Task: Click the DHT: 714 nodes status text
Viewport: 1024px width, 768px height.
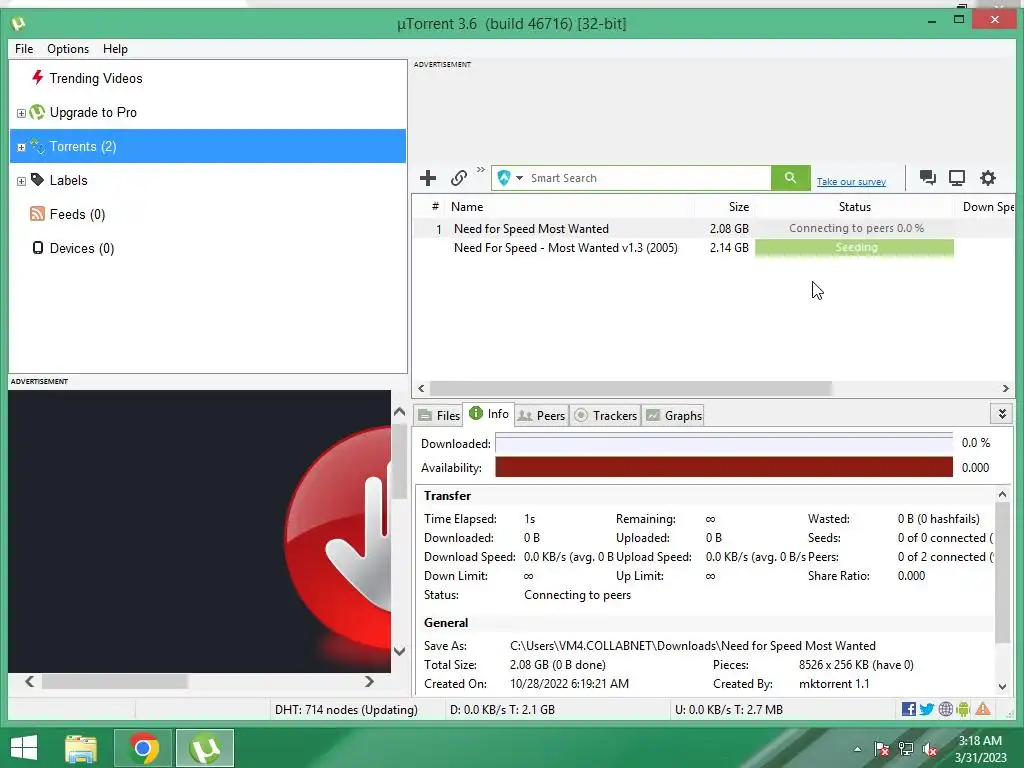Action: (x=346, y=709)
